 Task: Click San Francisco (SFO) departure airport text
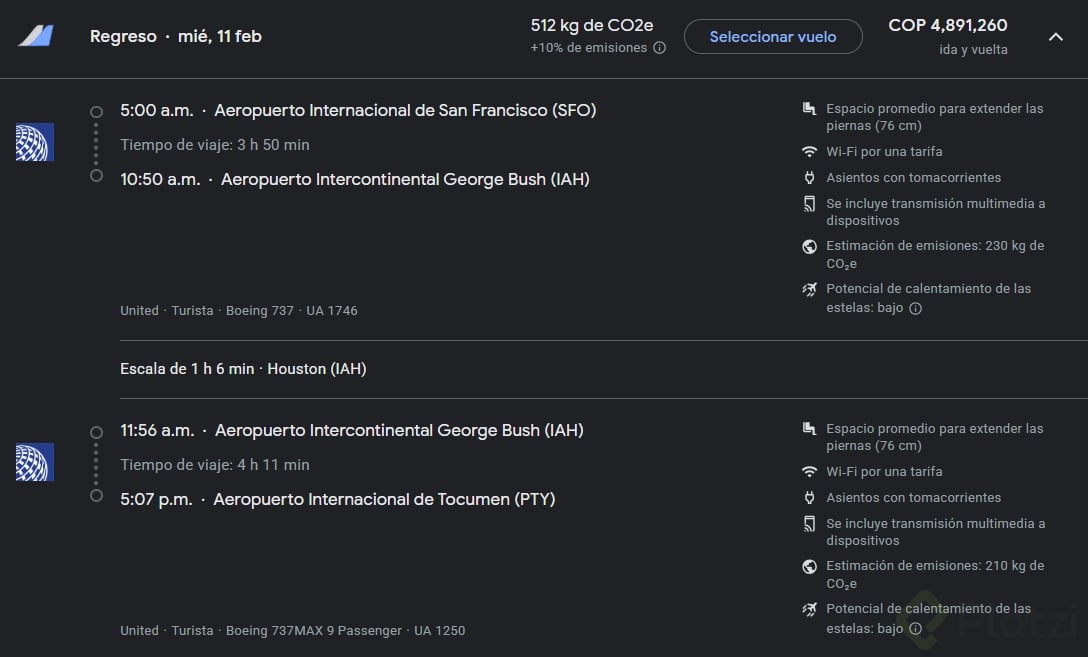click(405, 110)
